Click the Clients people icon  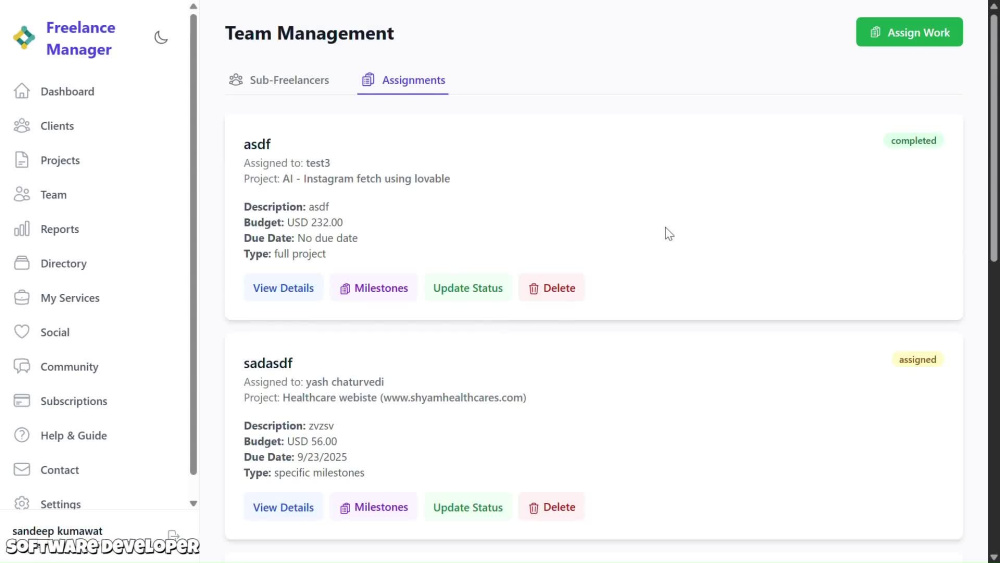(x=22, y=126)
